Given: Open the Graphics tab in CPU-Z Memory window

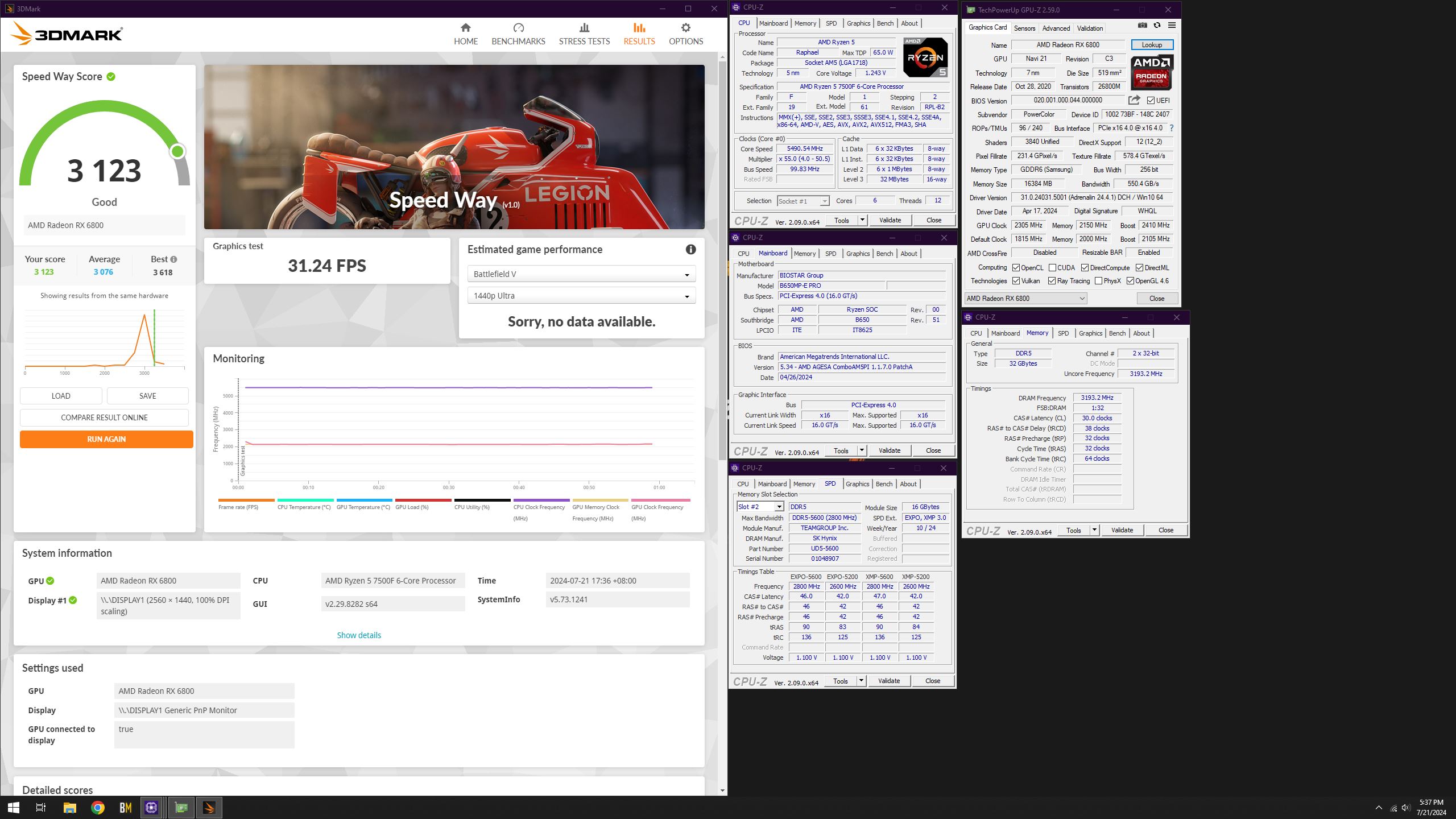Looking at the screenshot, I should pos(1090,333).
